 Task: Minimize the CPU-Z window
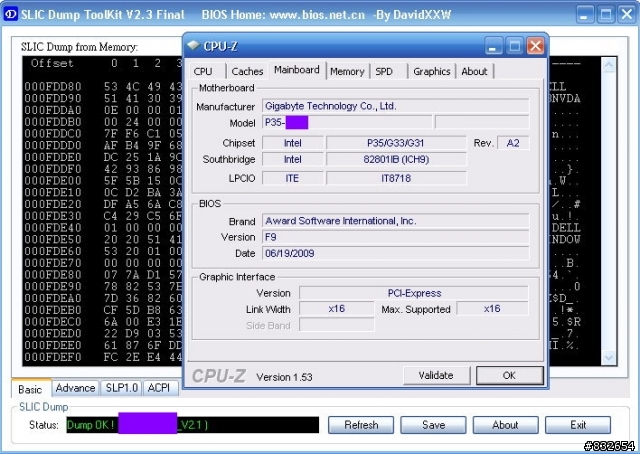point(493,46)
